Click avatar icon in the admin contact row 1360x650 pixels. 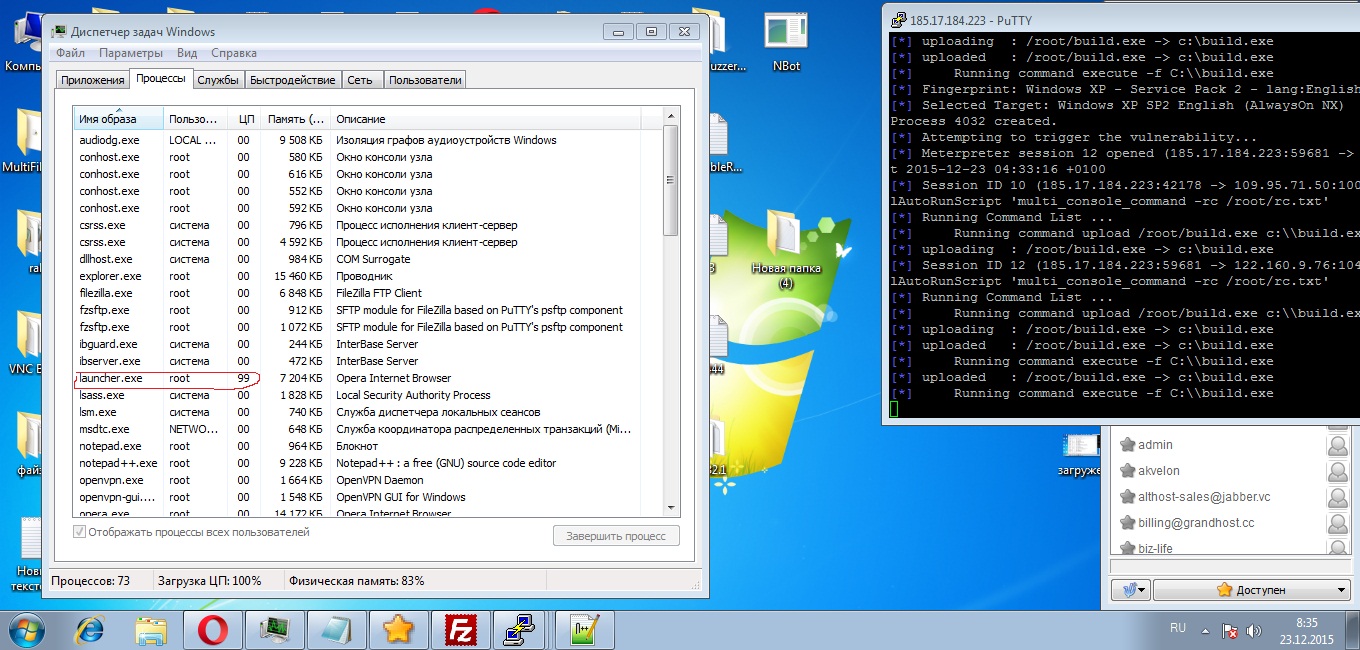[x=1337, y=445]
